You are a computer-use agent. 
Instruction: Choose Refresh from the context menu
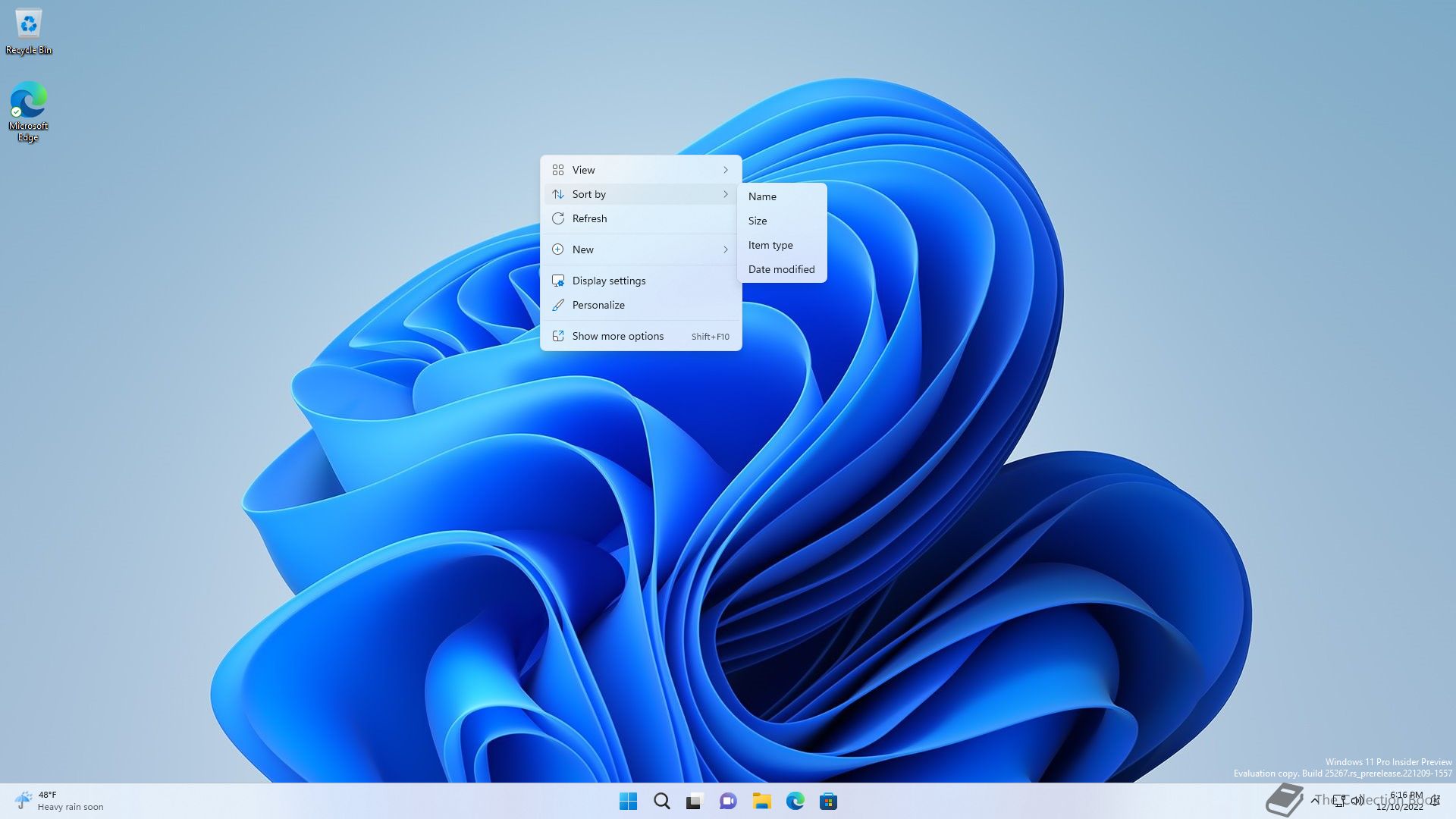click(x=641, y=218)
